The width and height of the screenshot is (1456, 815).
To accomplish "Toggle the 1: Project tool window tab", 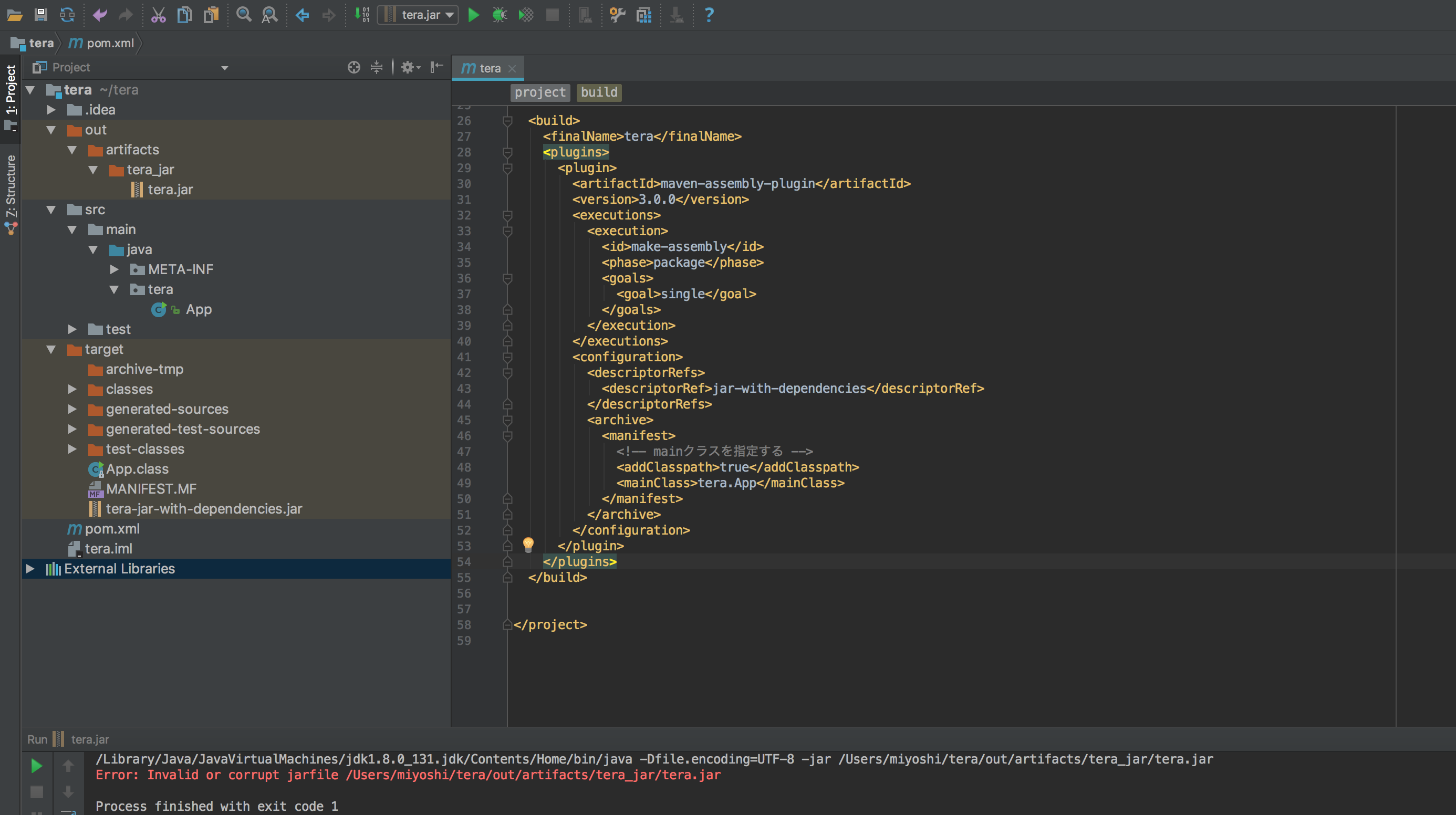I will [11, 90].
